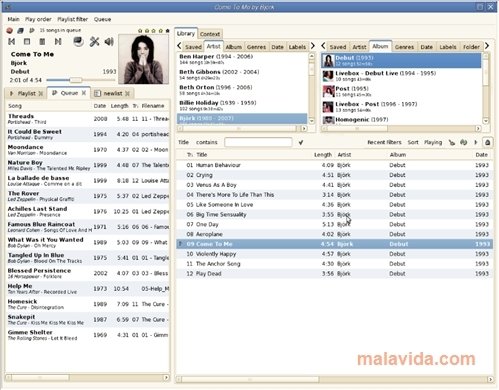Viewport: 499px width, 390px height.
Task: Open the Sort options
Action: point(413,142)
